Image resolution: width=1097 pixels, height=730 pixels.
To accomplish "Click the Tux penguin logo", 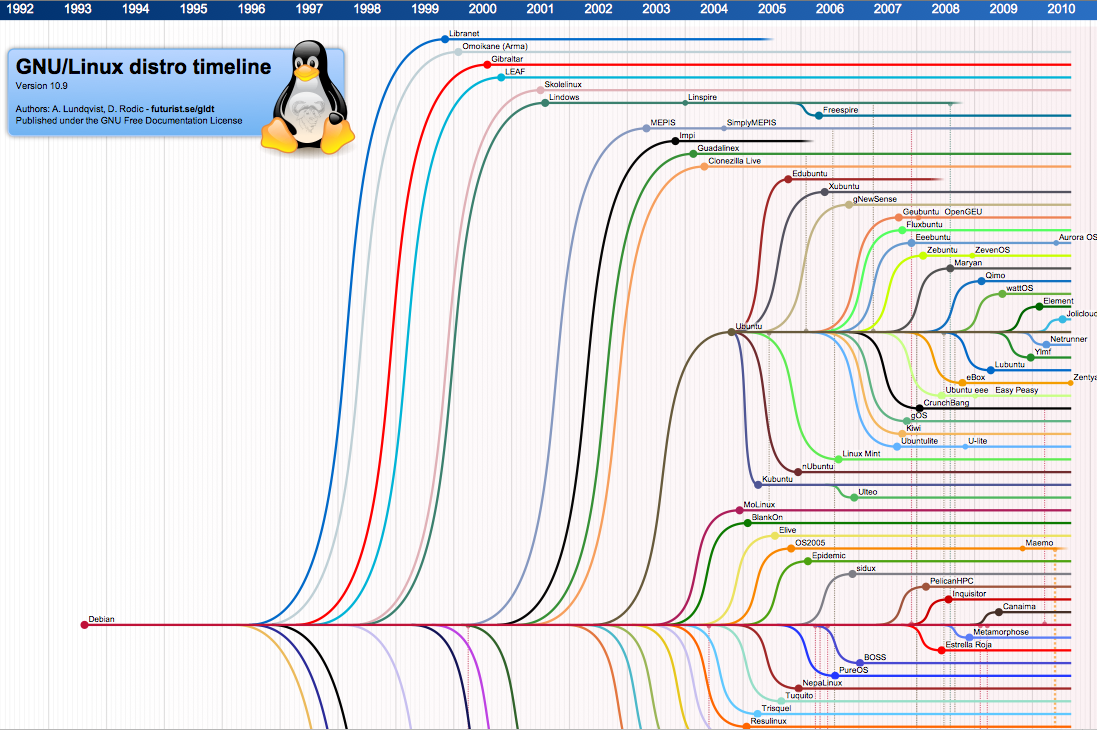I will pos(308,97).
